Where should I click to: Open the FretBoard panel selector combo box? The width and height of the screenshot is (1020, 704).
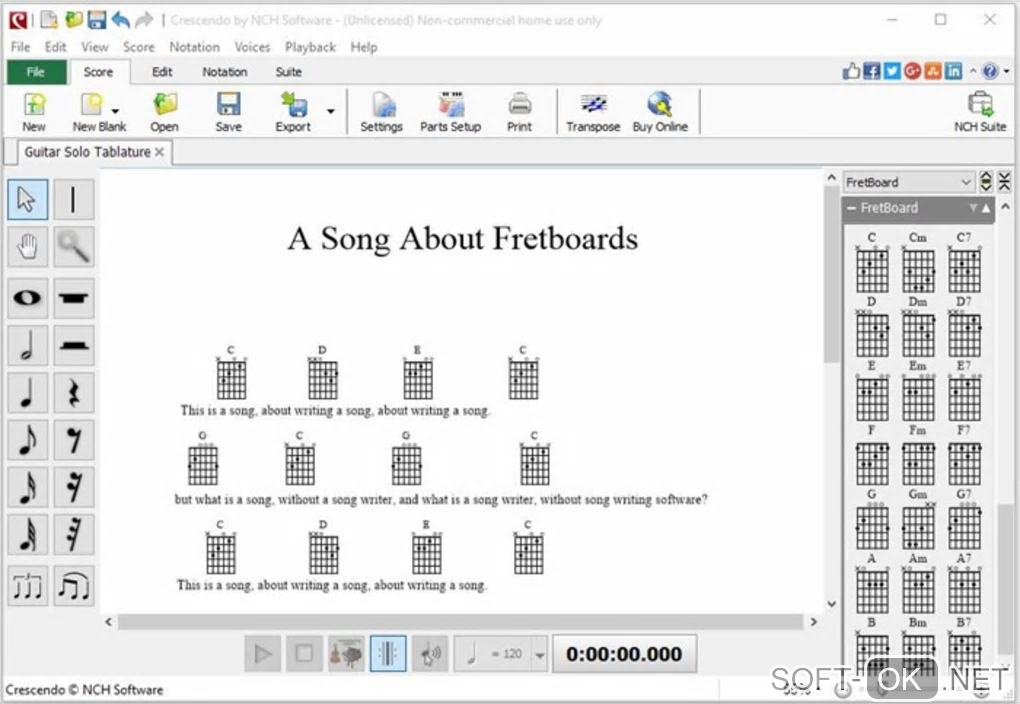pyautogui.click(x=908, y=182)
